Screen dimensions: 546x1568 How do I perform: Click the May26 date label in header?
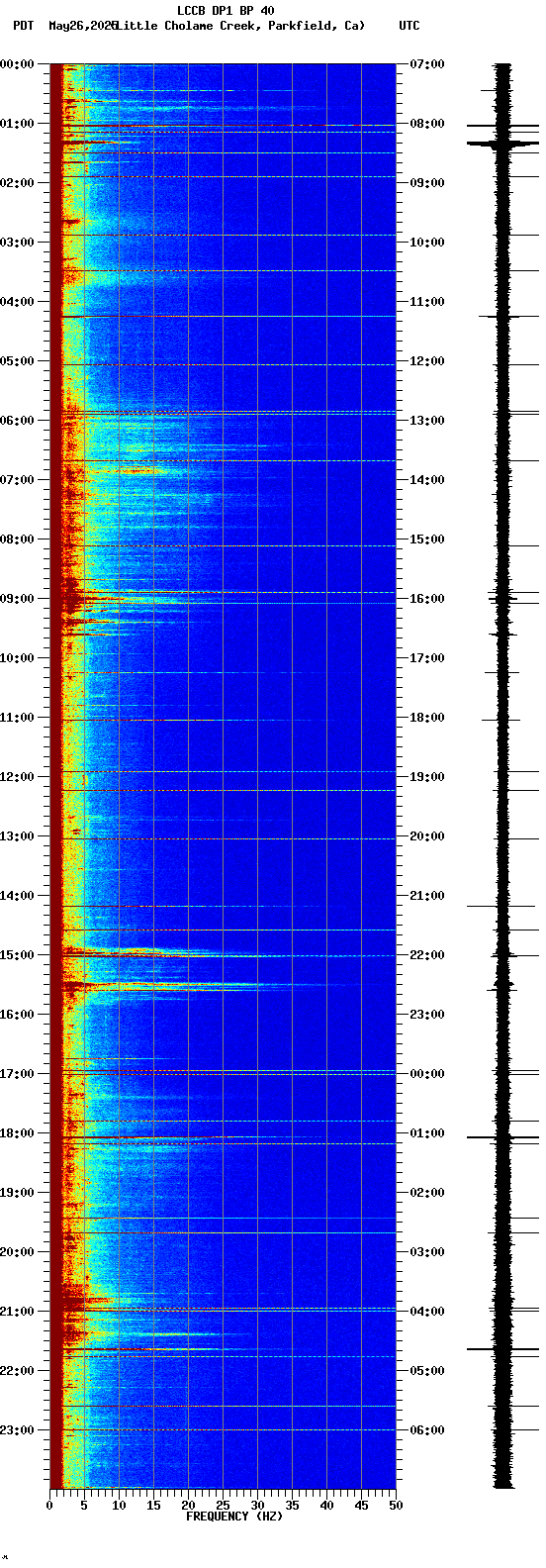coord(82,26)
